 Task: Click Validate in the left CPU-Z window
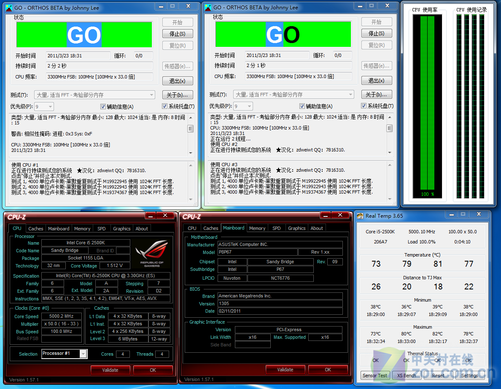tap(110, 370)
